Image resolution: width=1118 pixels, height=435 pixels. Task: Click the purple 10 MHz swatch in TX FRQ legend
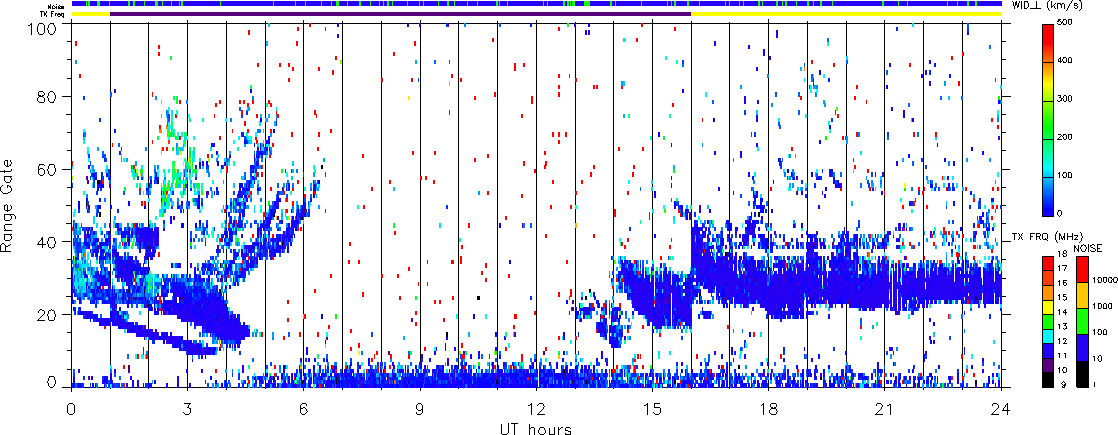[x=1048, y=365]
